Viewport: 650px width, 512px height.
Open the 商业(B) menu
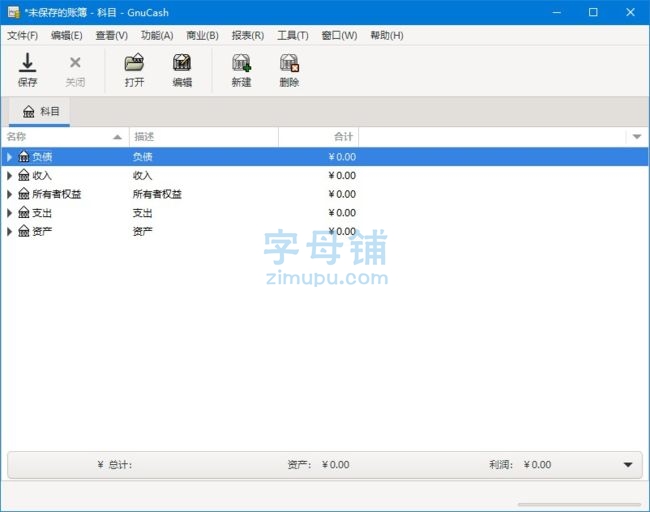[202, 36]
